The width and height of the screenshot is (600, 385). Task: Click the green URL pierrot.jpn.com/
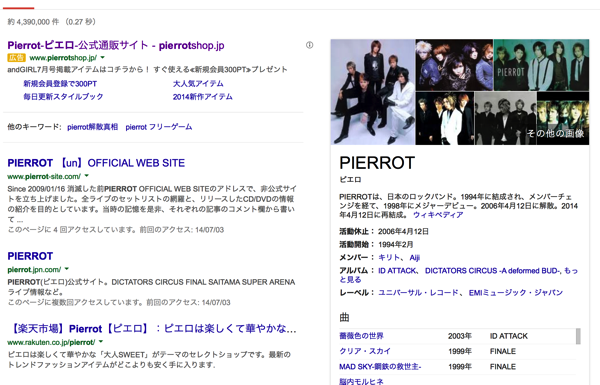[x=34, y=269]
